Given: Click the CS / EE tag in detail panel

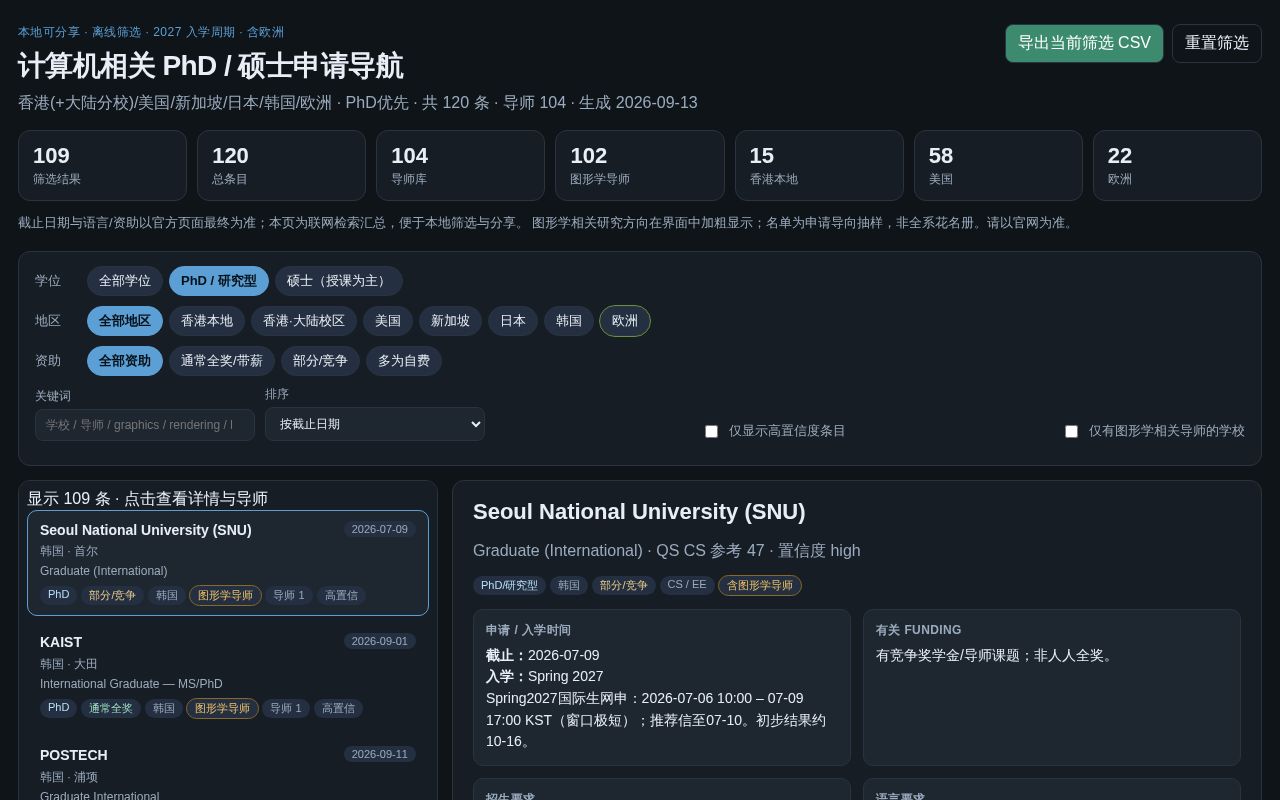Looking at the screenshot, I should coord(687,585).
